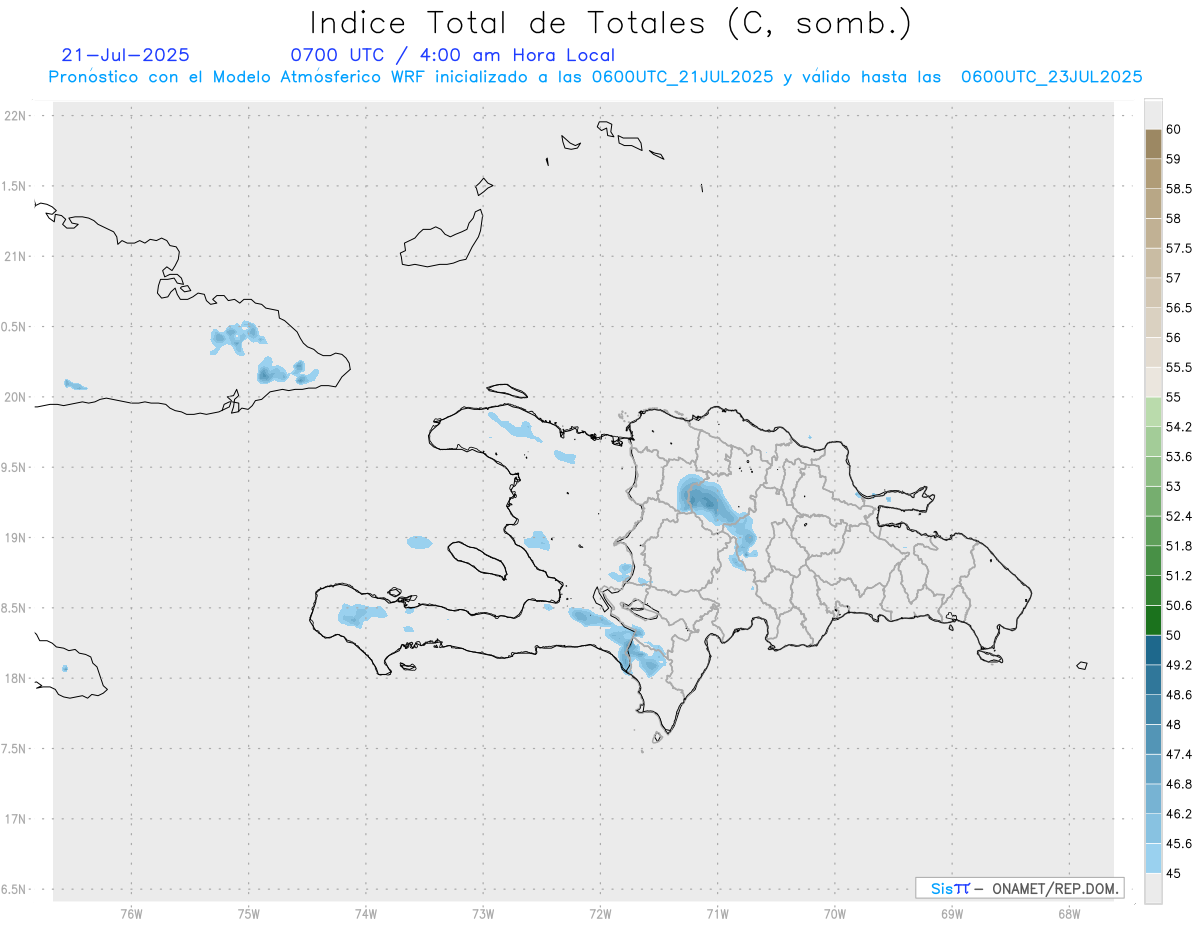Image resolution: width=1200 pixels, height=927 pixels.
Task: Click the colorbar value "57.5"
Action: pyautogui.click(x=1178, y=248)
